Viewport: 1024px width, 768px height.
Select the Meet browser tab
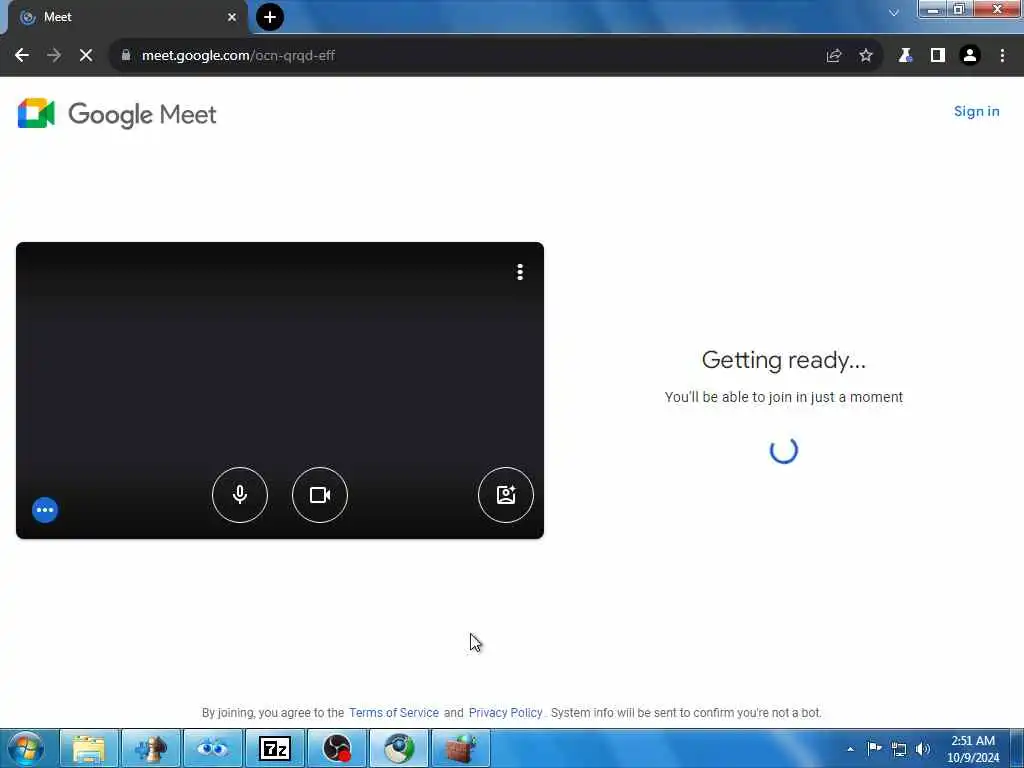127,17
